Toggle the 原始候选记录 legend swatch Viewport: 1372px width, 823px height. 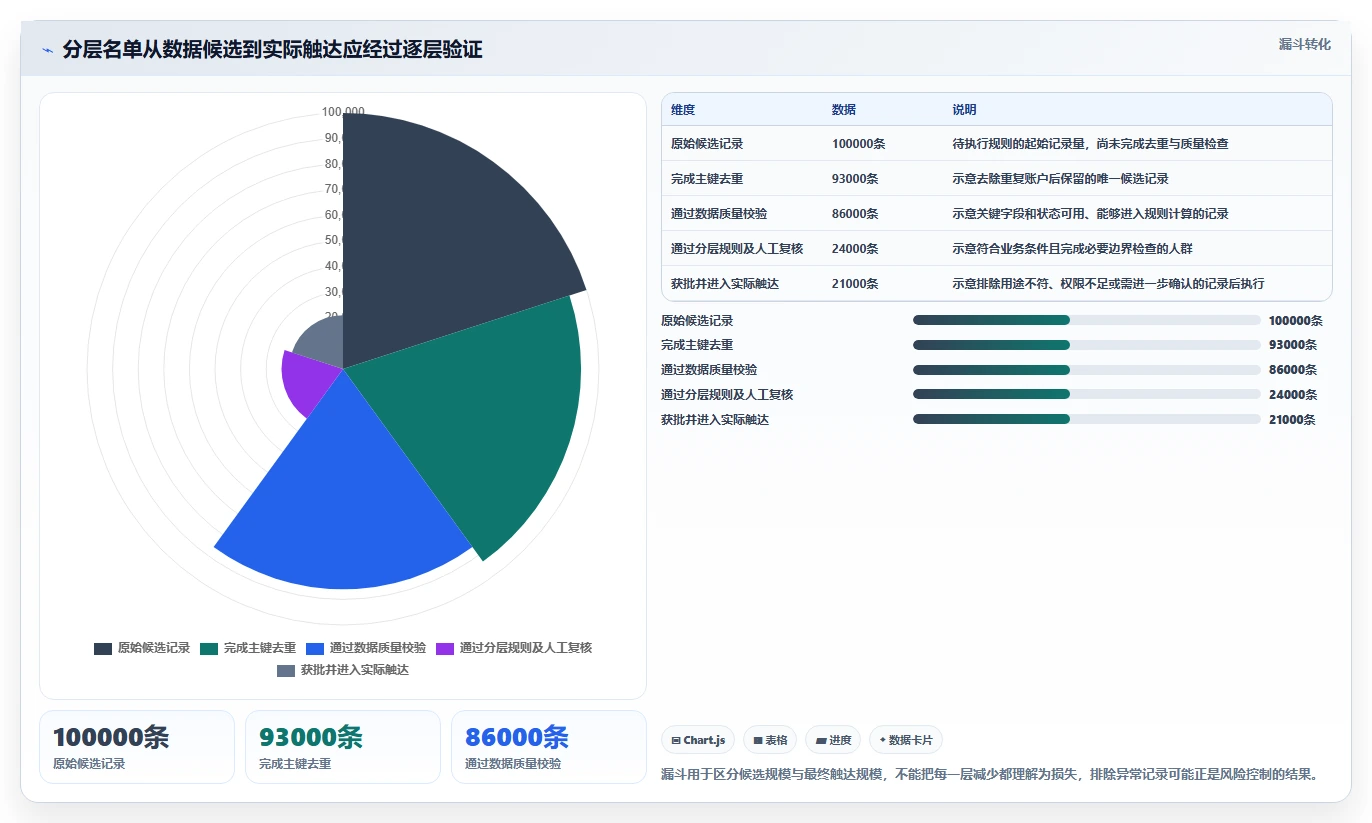103,648
